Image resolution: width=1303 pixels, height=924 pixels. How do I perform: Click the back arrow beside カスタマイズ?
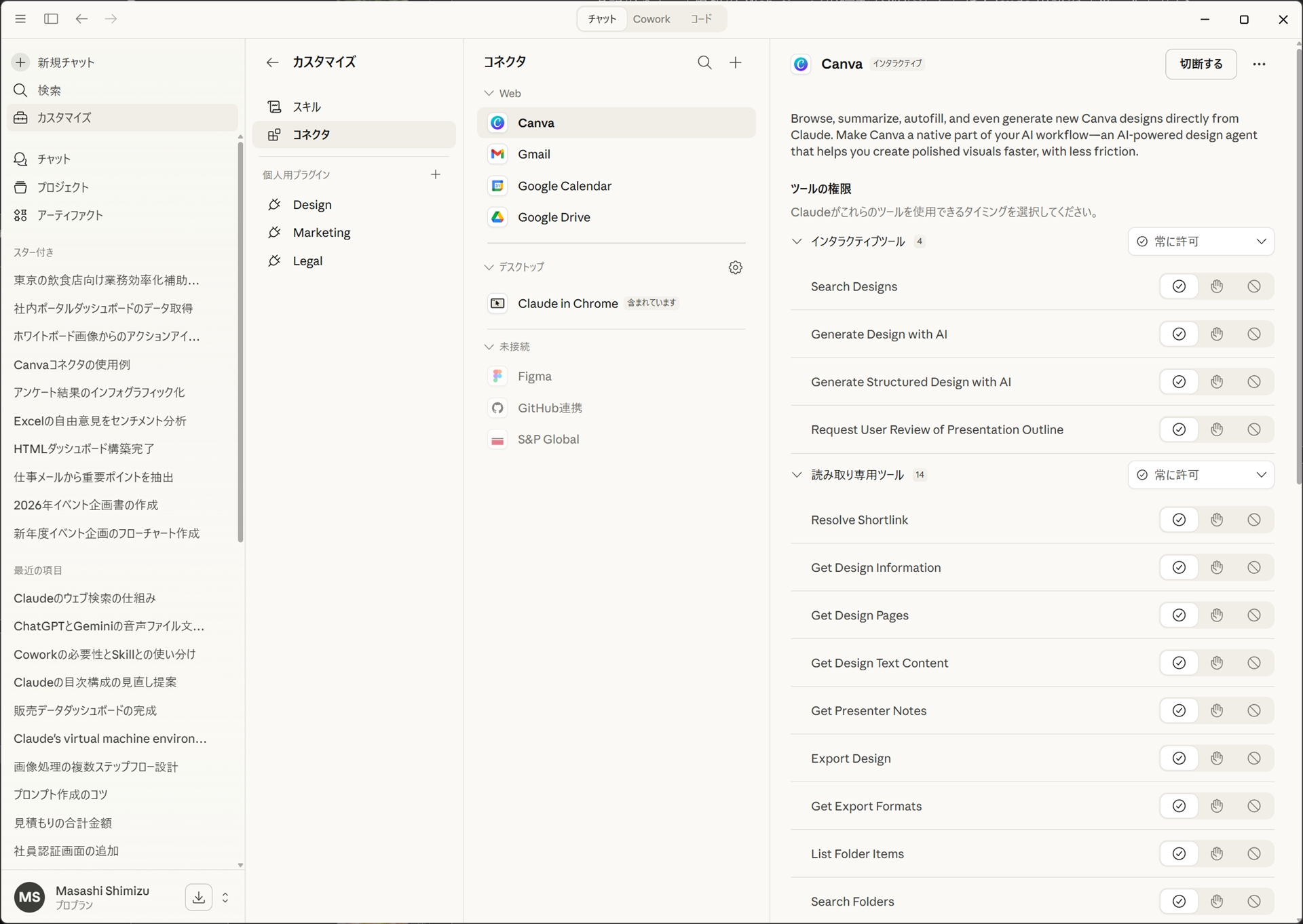point(272,62)
